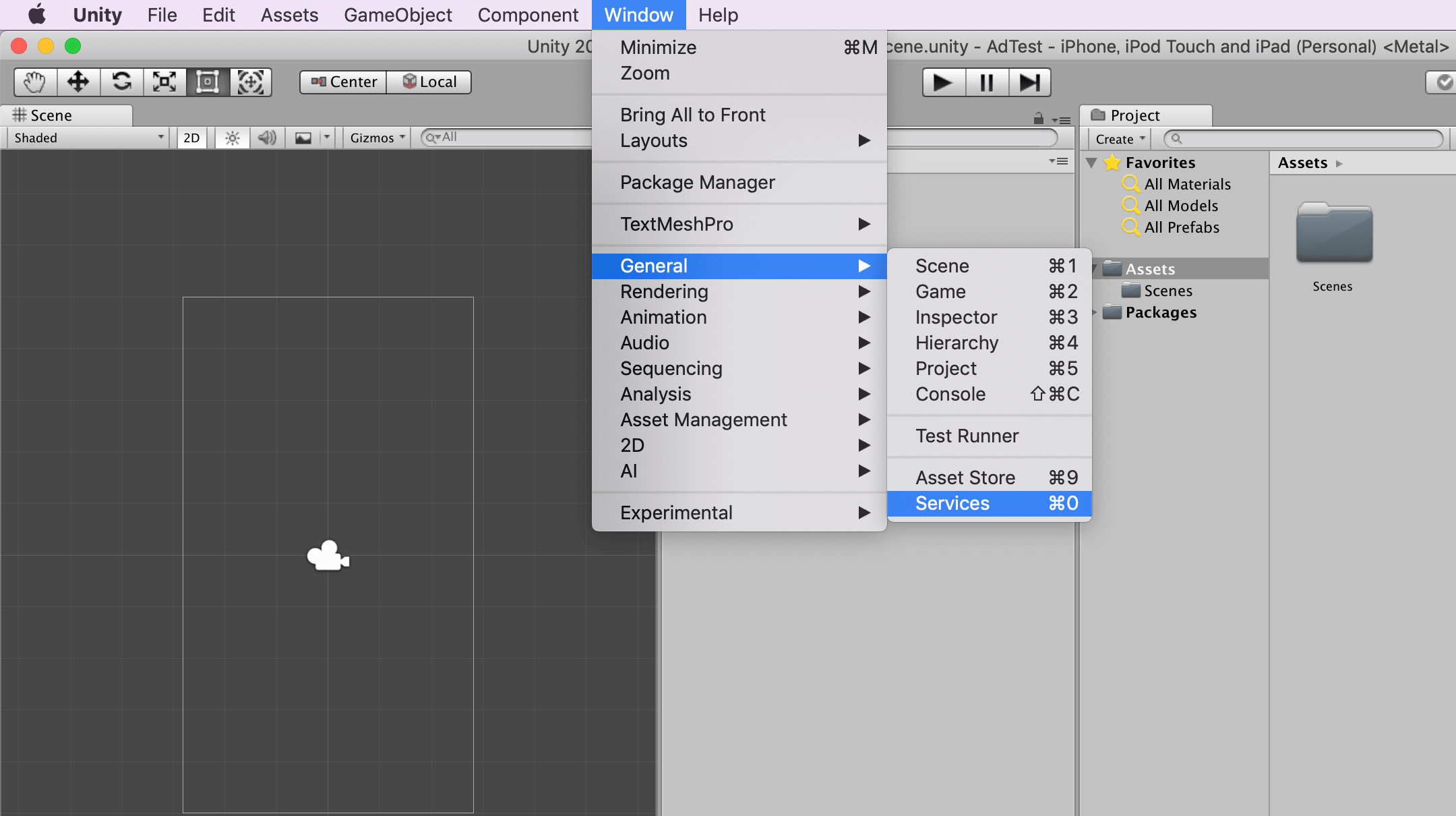Open Rendering submenu
This screenshot has height=816, width=1456.
click(x=739, y=291)
